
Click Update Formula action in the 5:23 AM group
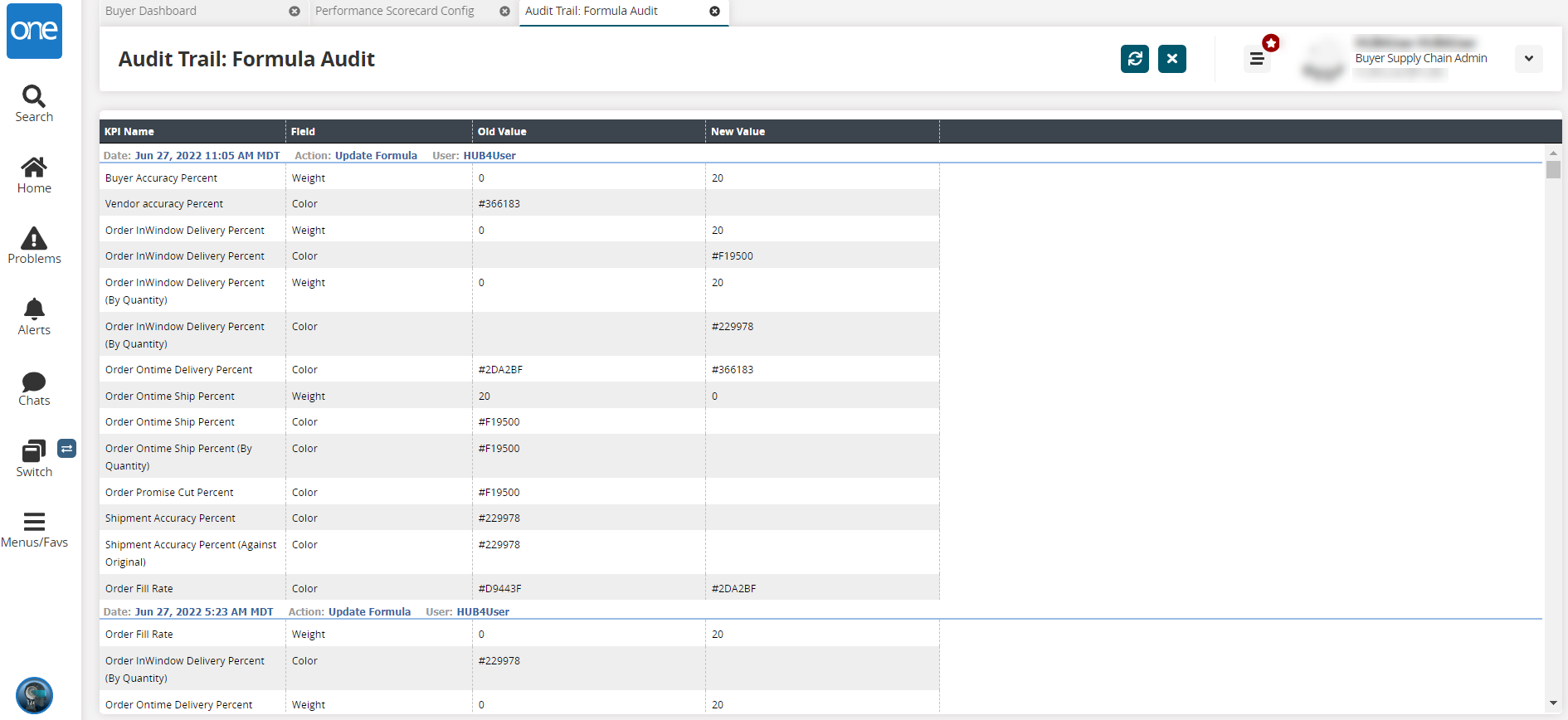pyautogui.click(x=369, y=612)
